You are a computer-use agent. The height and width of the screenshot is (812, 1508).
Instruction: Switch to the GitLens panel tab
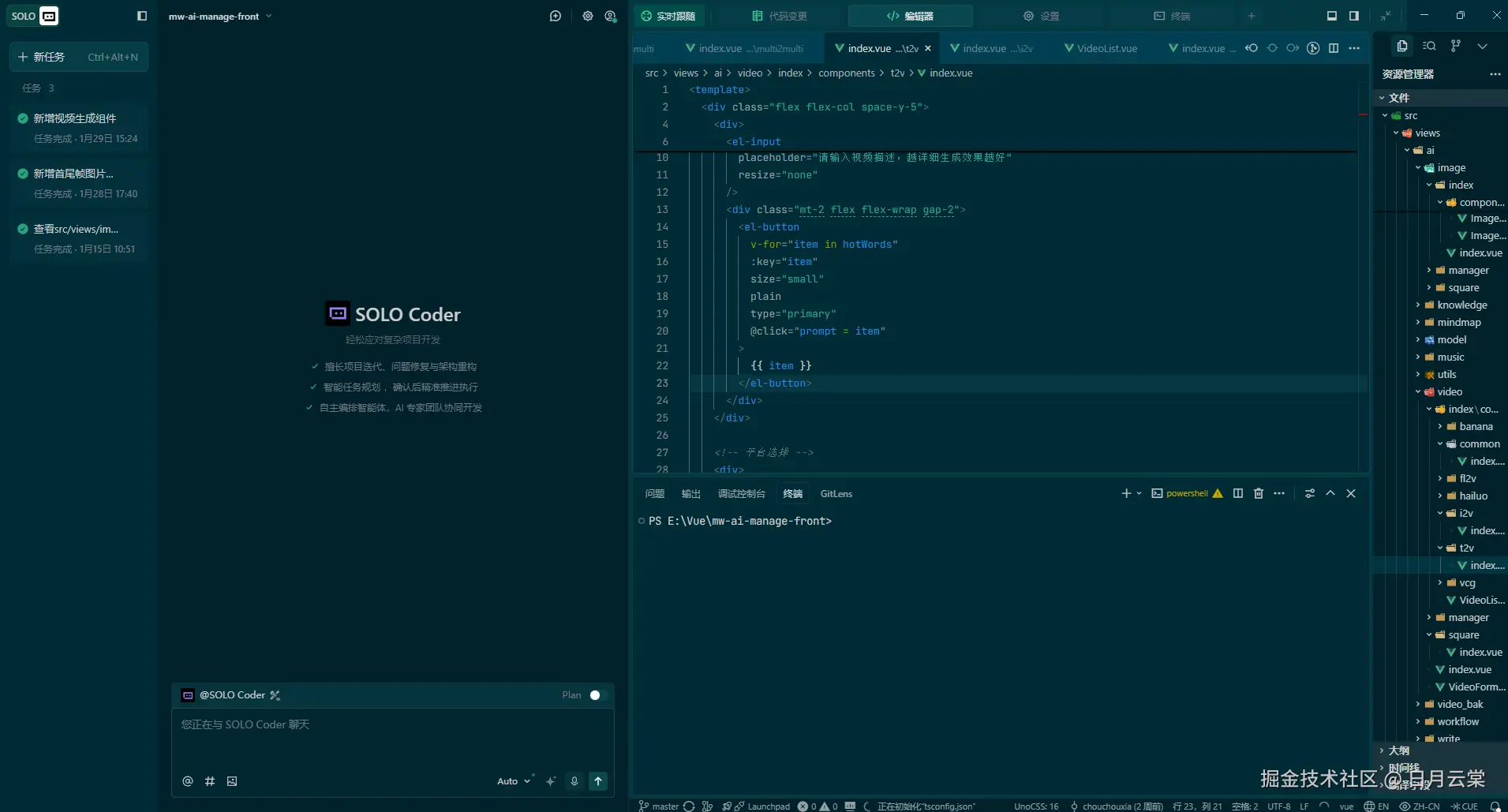(x=836, y=494)
